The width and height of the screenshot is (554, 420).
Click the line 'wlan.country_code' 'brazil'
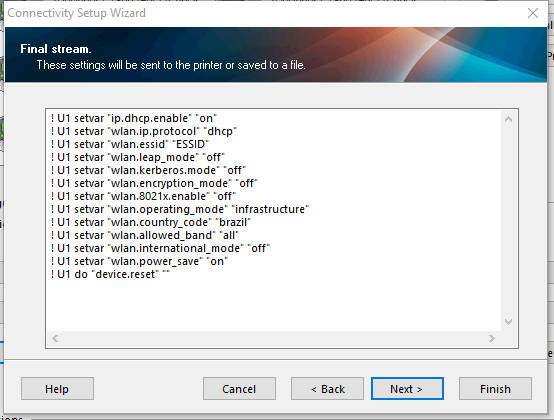tap(151, 222)
